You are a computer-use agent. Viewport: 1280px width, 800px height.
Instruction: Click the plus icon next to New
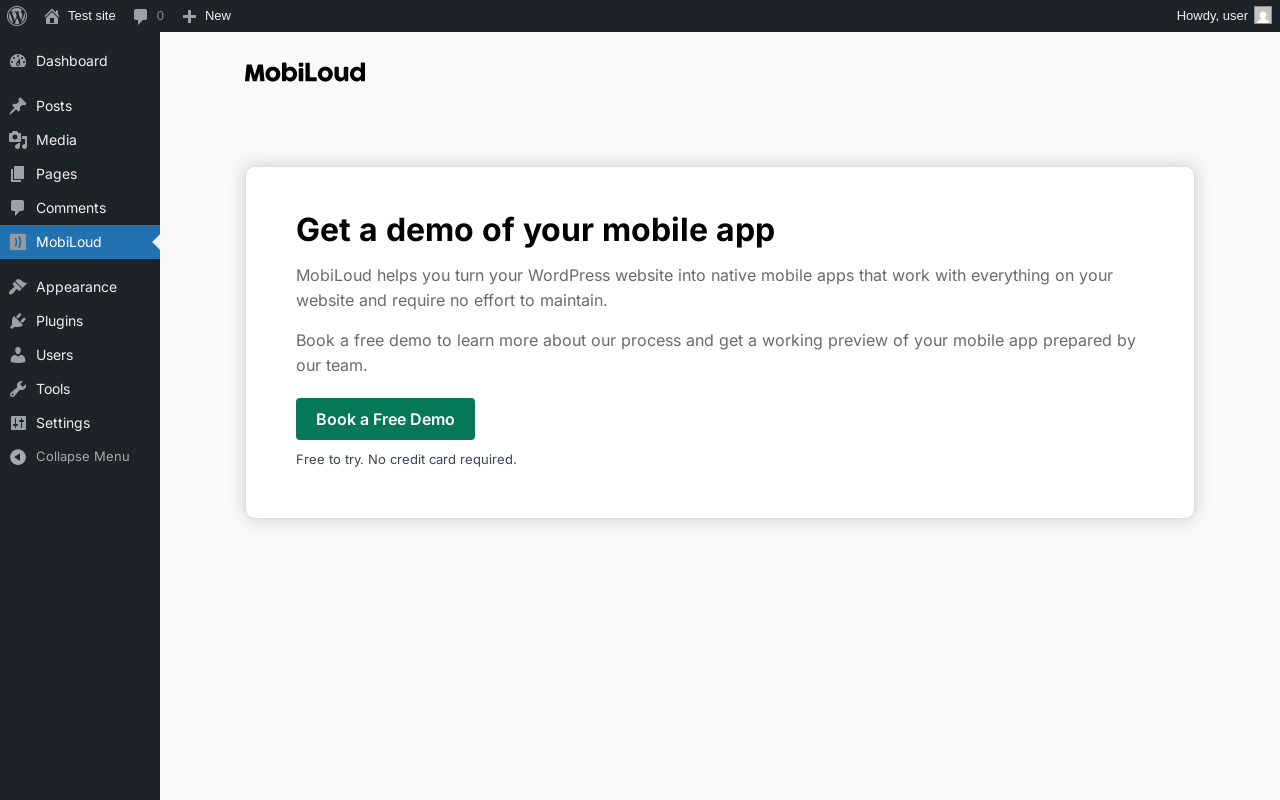(189, 16)
